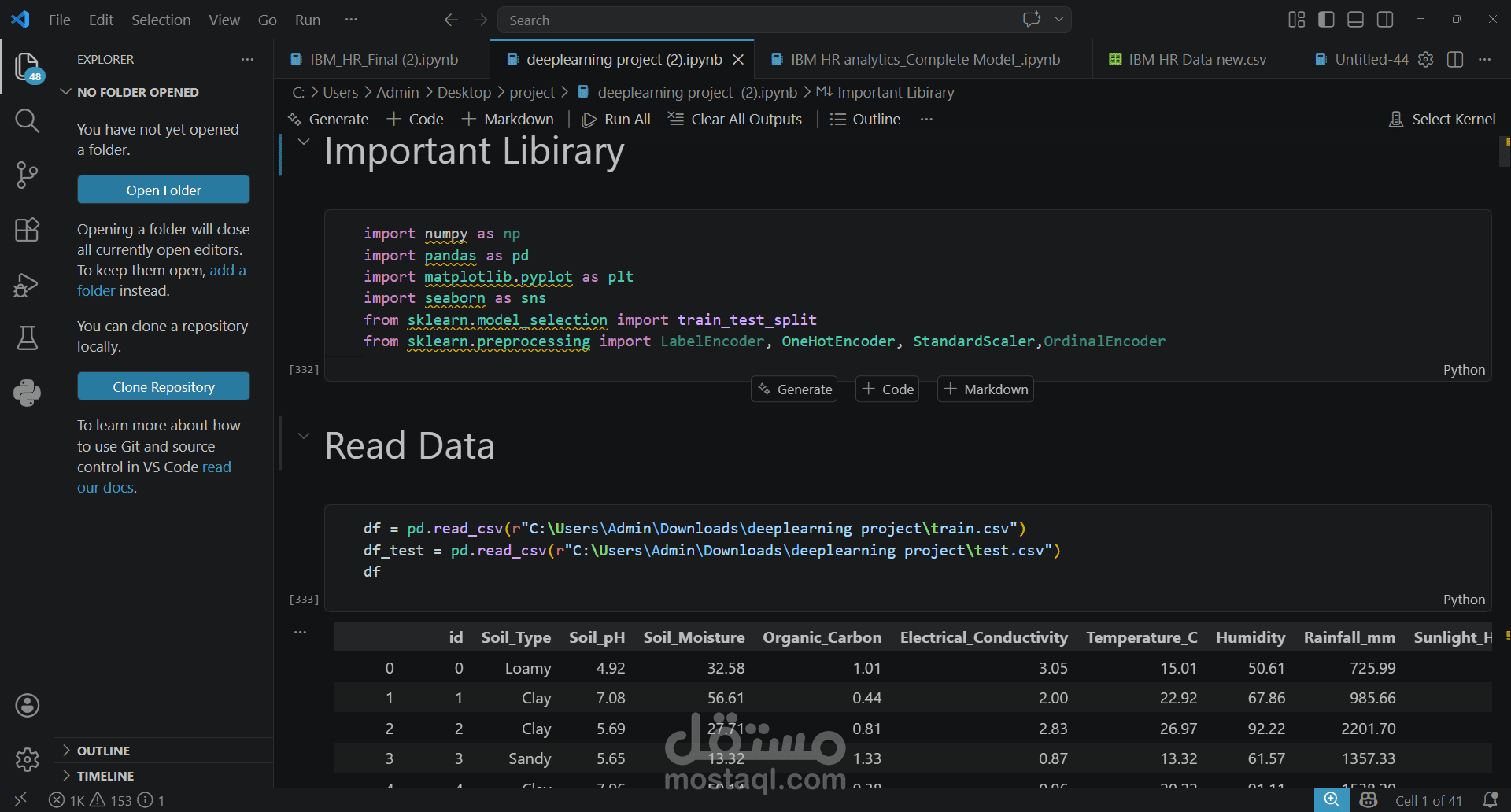The height and width of the screenshot is (812, 1511).
Task: Open Copilot status icon in status bar
Action: tap(1369, 800)
